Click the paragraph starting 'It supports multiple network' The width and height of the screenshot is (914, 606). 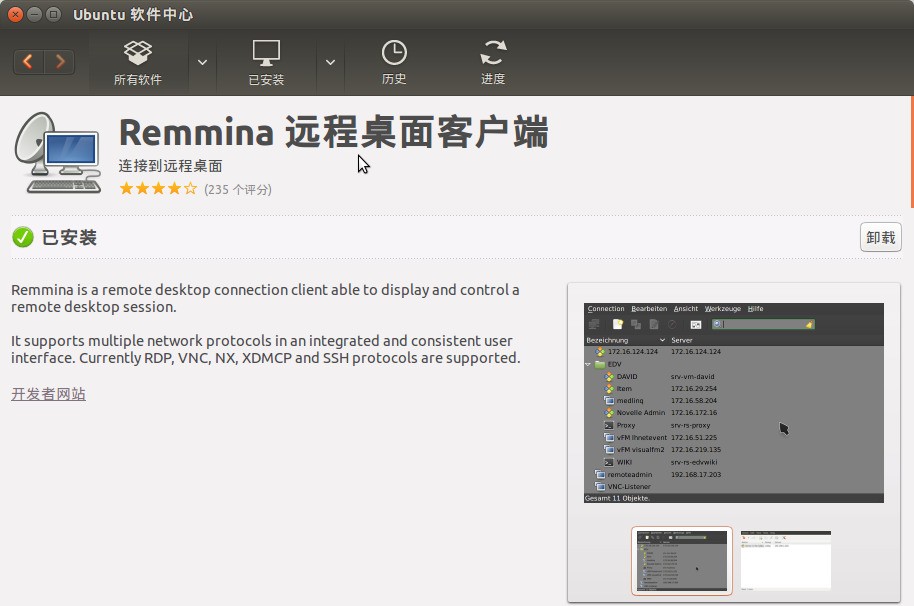(266, 349)
